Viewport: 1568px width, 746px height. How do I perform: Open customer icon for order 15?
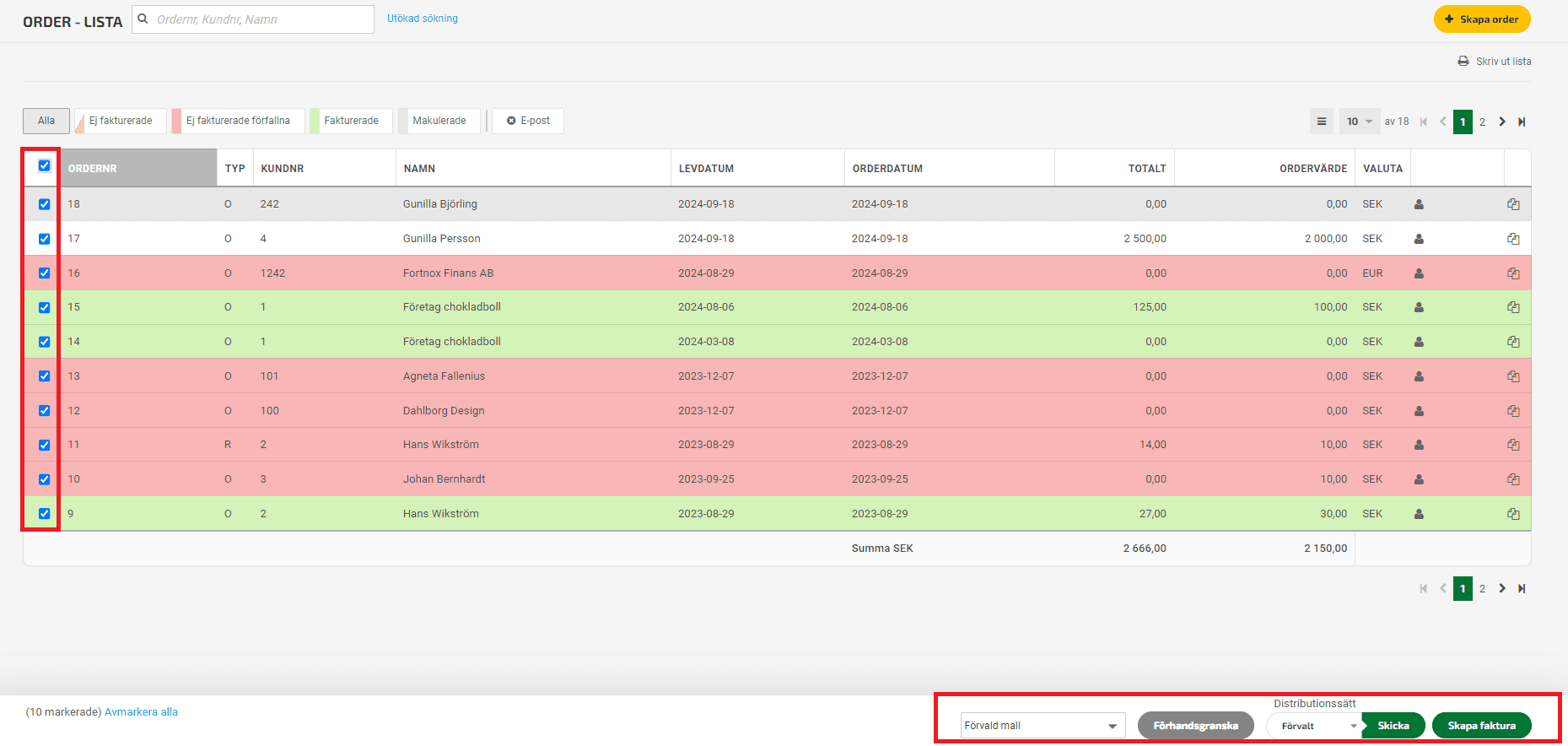click(x=1419, y=307)
